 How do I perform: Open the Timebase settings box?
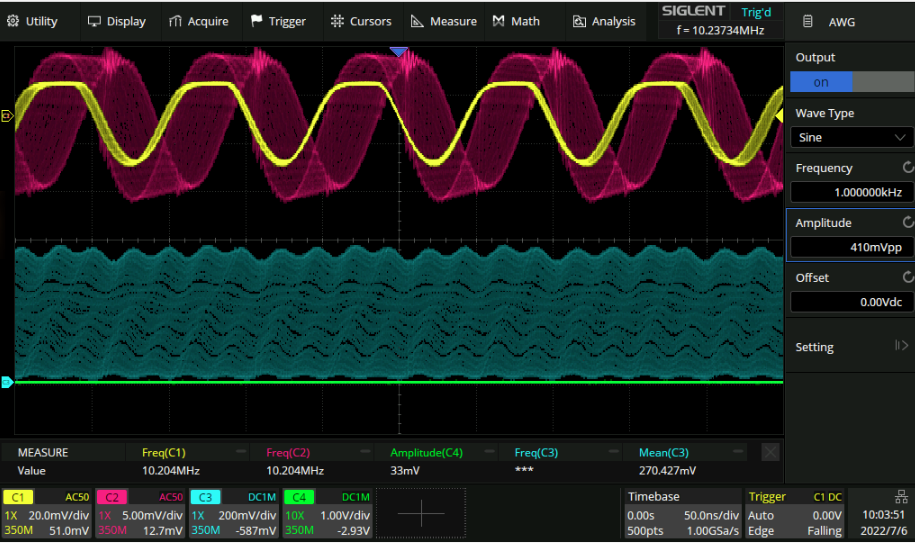pos(683,512)
